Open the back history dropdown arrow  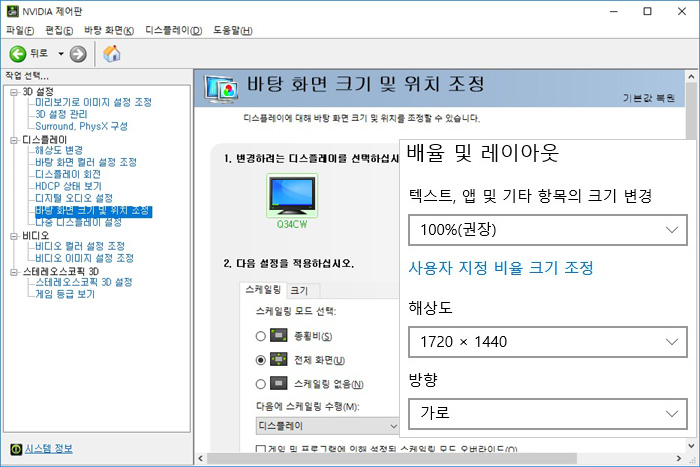click(x=61, y=54)
